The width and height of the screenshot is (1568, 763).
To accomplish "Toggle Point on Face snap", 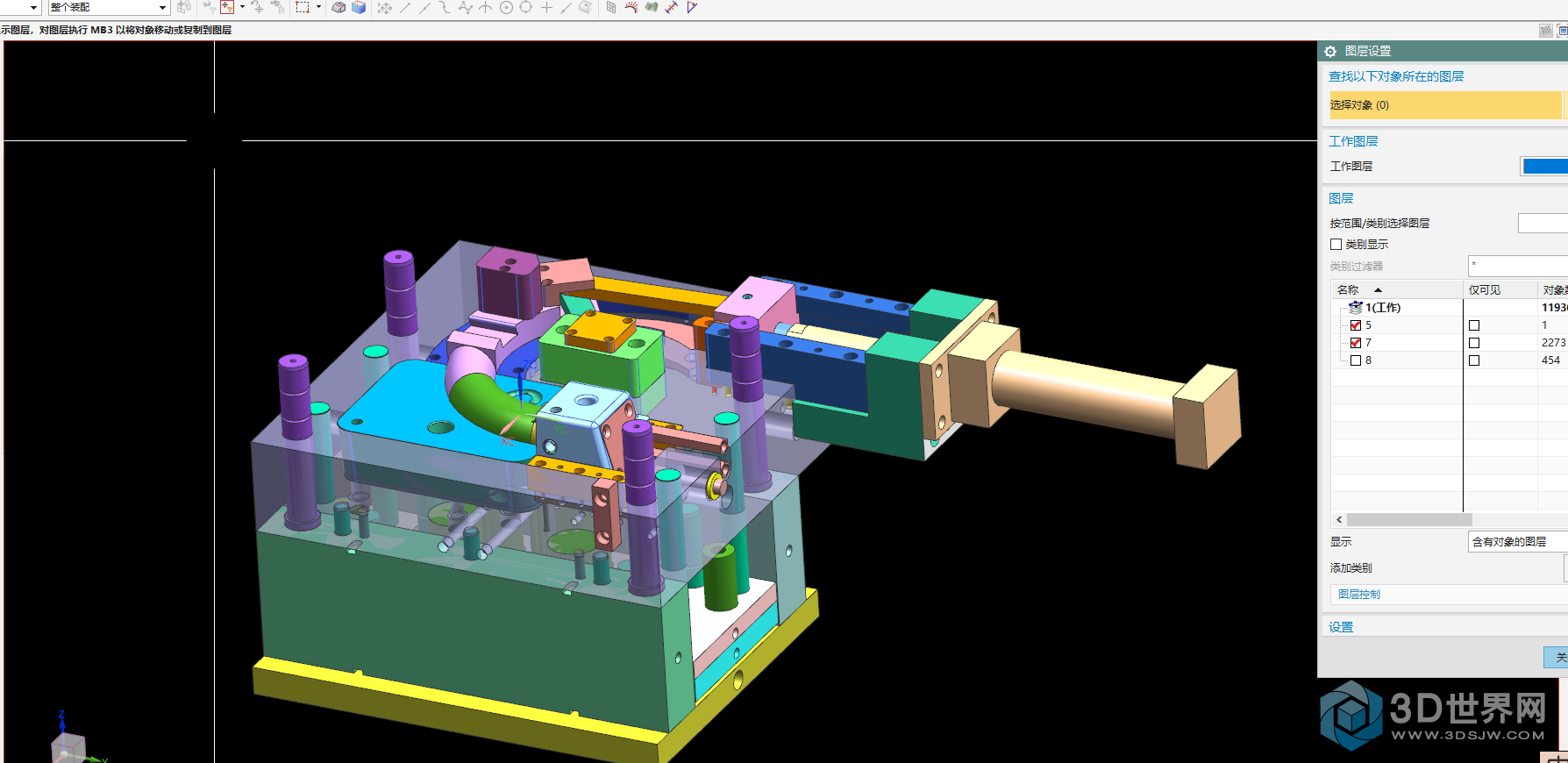I will click(586, 7).
